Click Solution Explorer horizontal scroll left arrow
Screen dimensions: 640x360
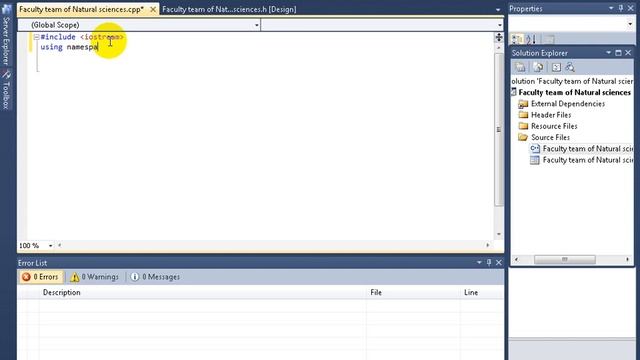coord(516,260)
